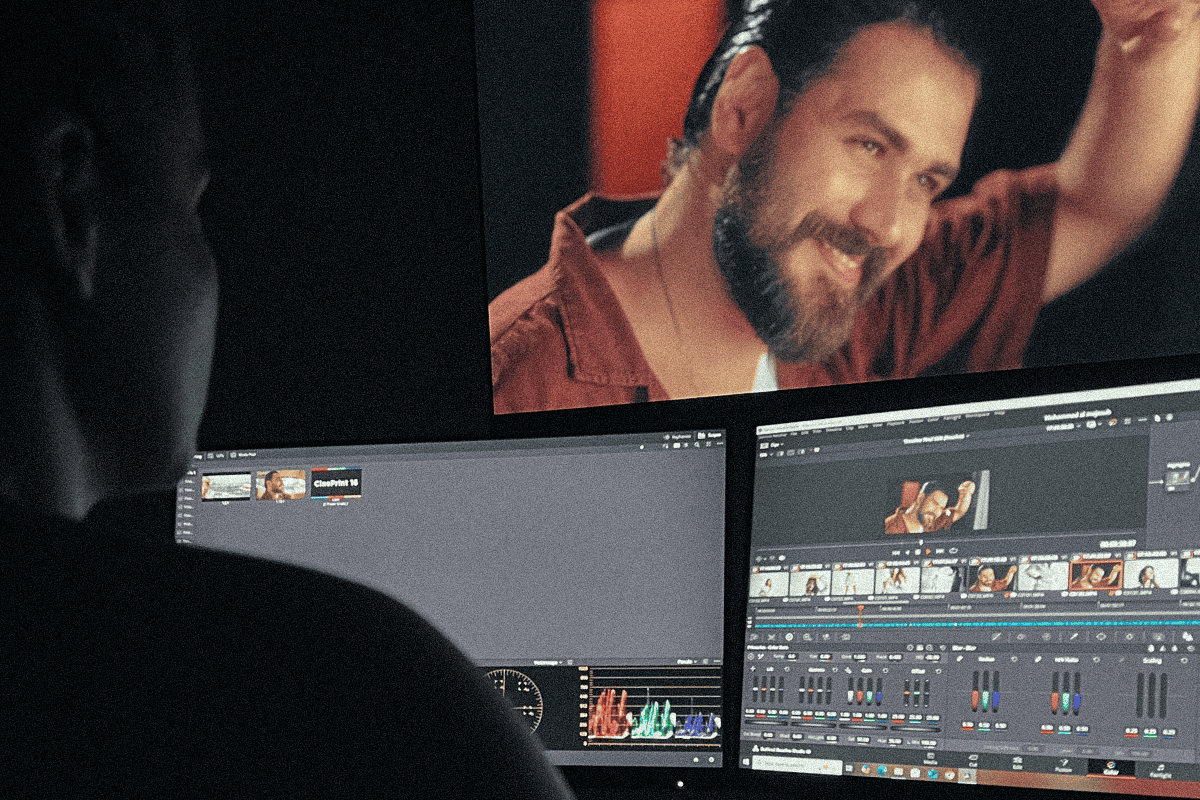Viewport: 1200px width, 800px height.
Task: Toggle loop playback in viewer transport
Action: (x=951, y=551)
